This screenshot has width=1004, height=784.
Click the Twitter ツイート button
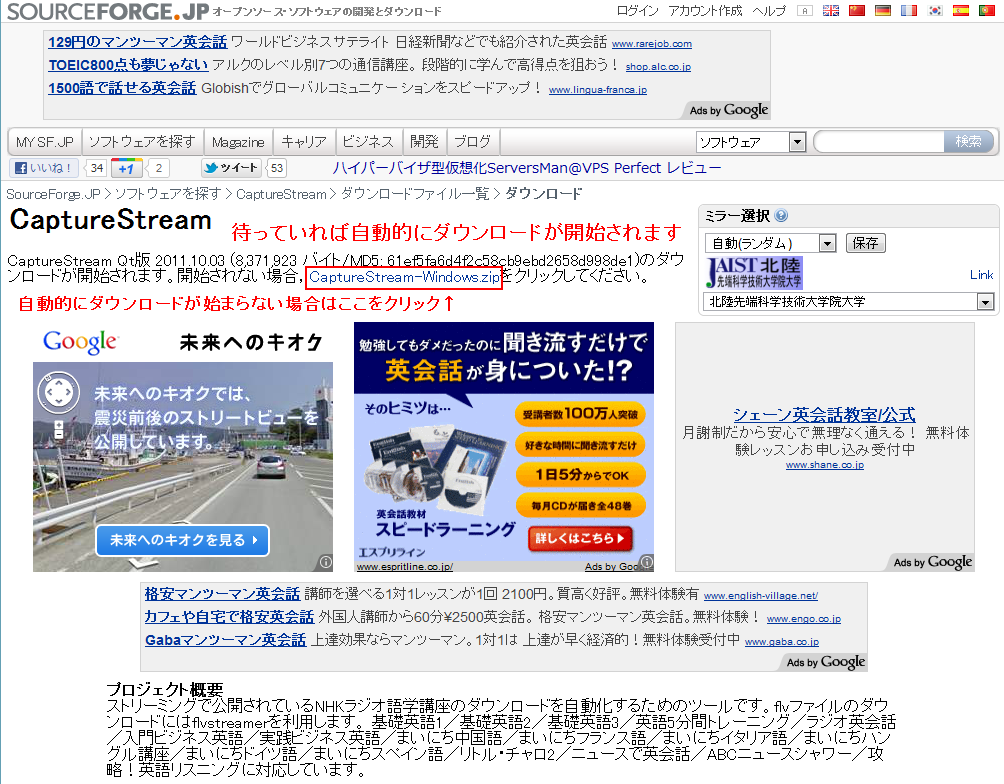(x=231, y=168)
